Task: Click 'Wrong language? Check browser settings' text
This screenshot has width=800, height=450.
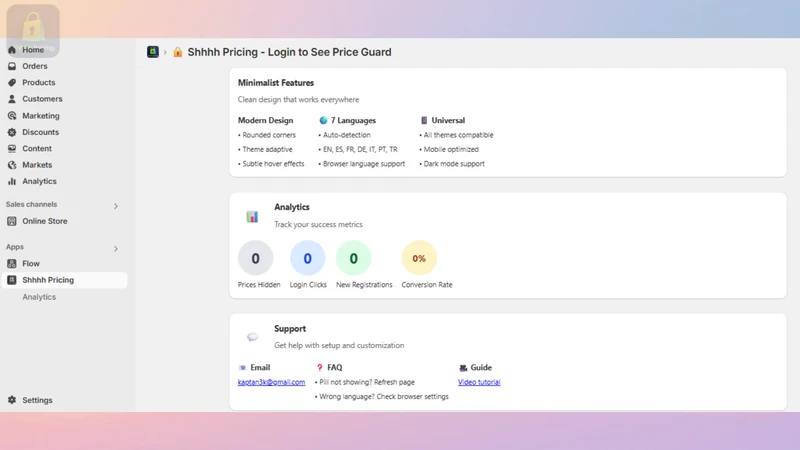Action: point(384,396)
